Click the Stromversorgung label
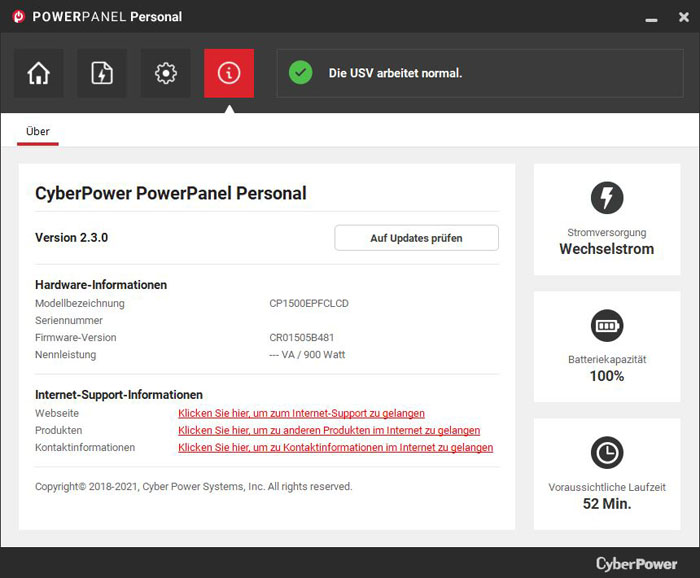700x578 pixels. click(x=607, y=233)
